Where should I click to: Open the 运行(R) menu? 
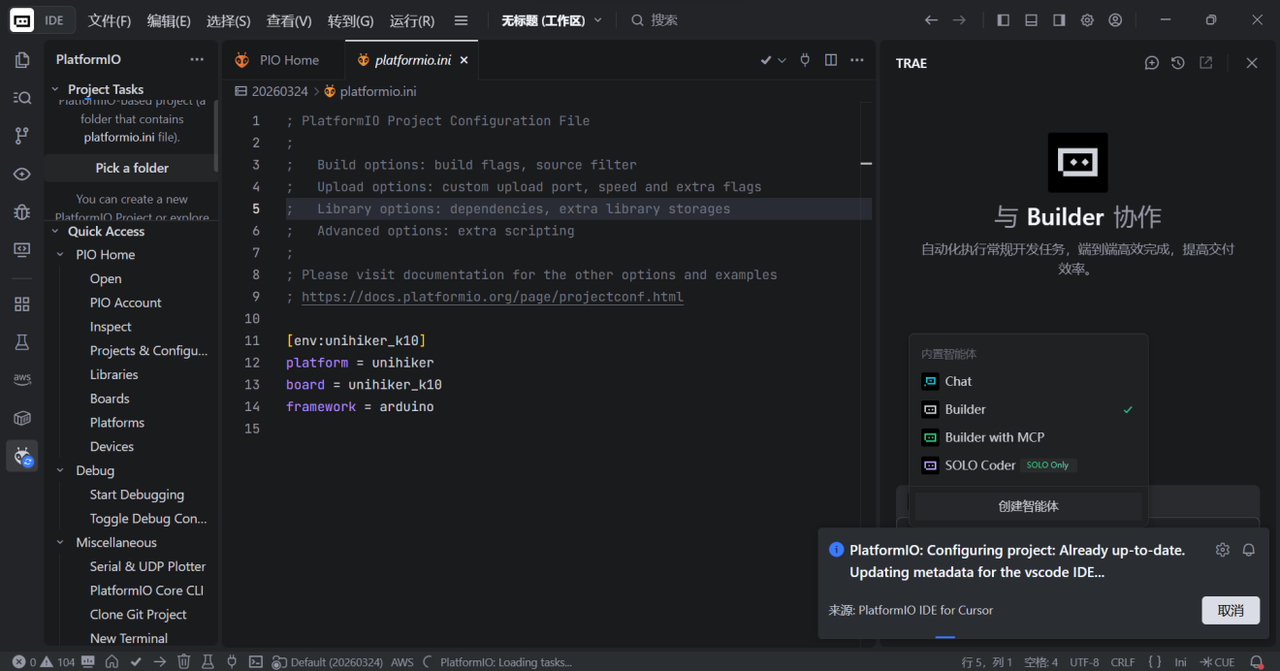coord(412,20)
